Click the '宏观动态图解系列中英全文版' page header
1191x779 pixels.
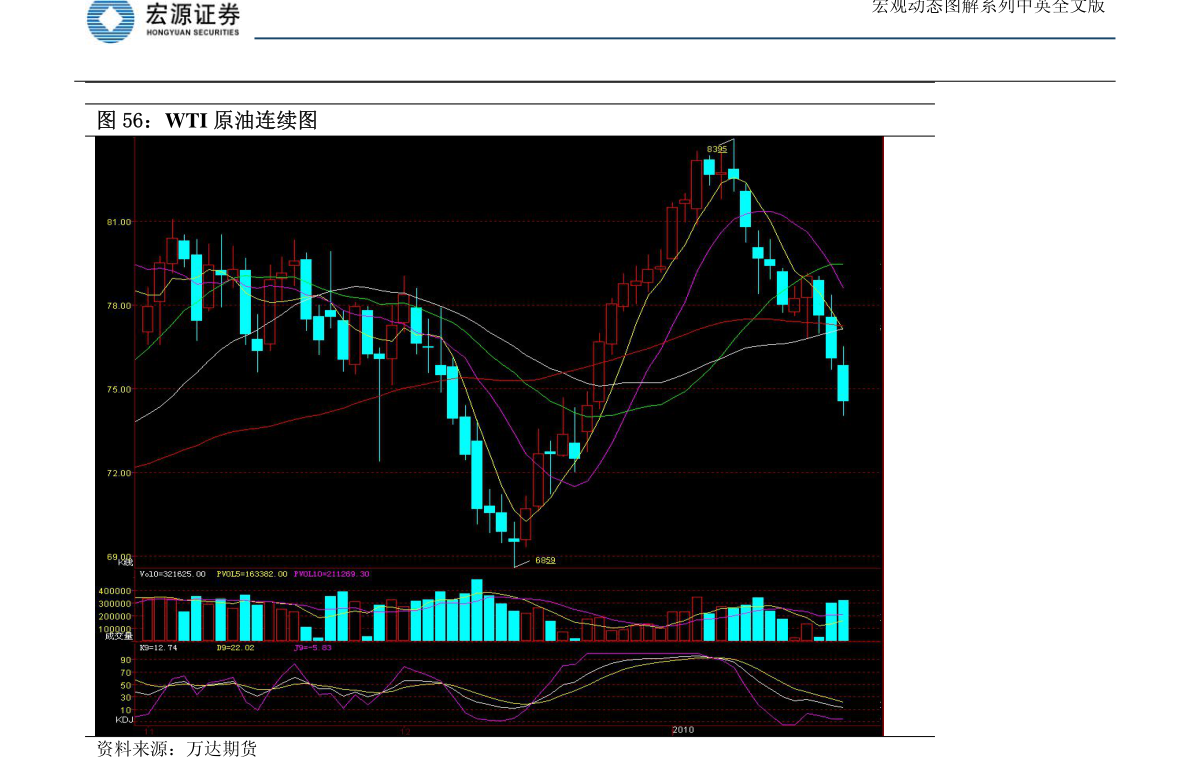click(x=988, y=7)
